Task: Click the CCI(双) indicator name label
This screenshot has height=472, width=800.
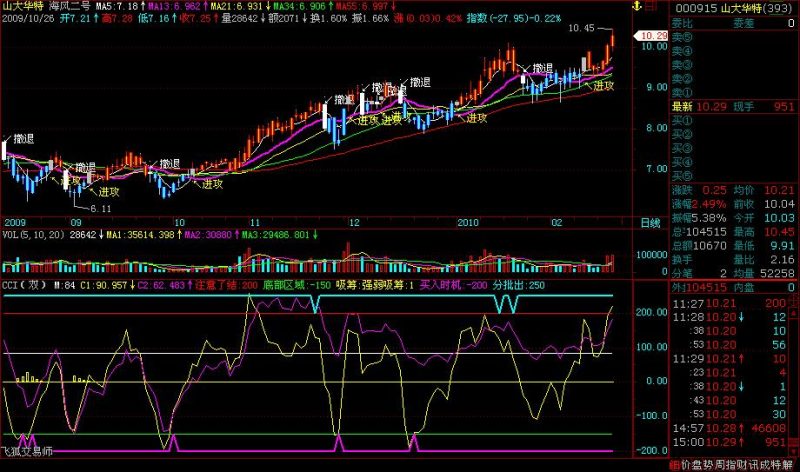Action: 24,285
